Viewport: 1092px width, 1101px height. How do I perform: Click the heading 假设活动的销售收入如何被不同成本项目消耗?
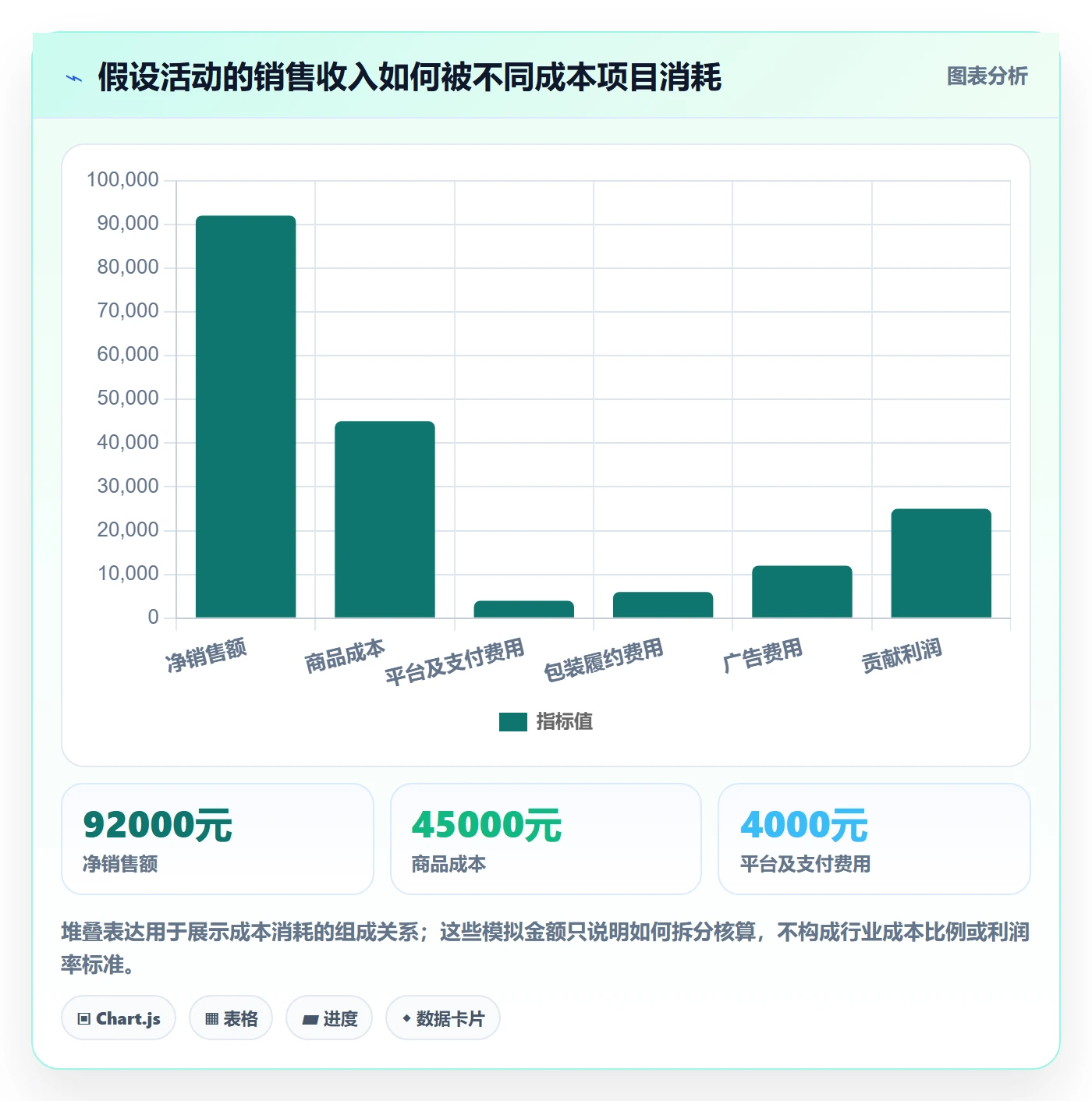410,77
